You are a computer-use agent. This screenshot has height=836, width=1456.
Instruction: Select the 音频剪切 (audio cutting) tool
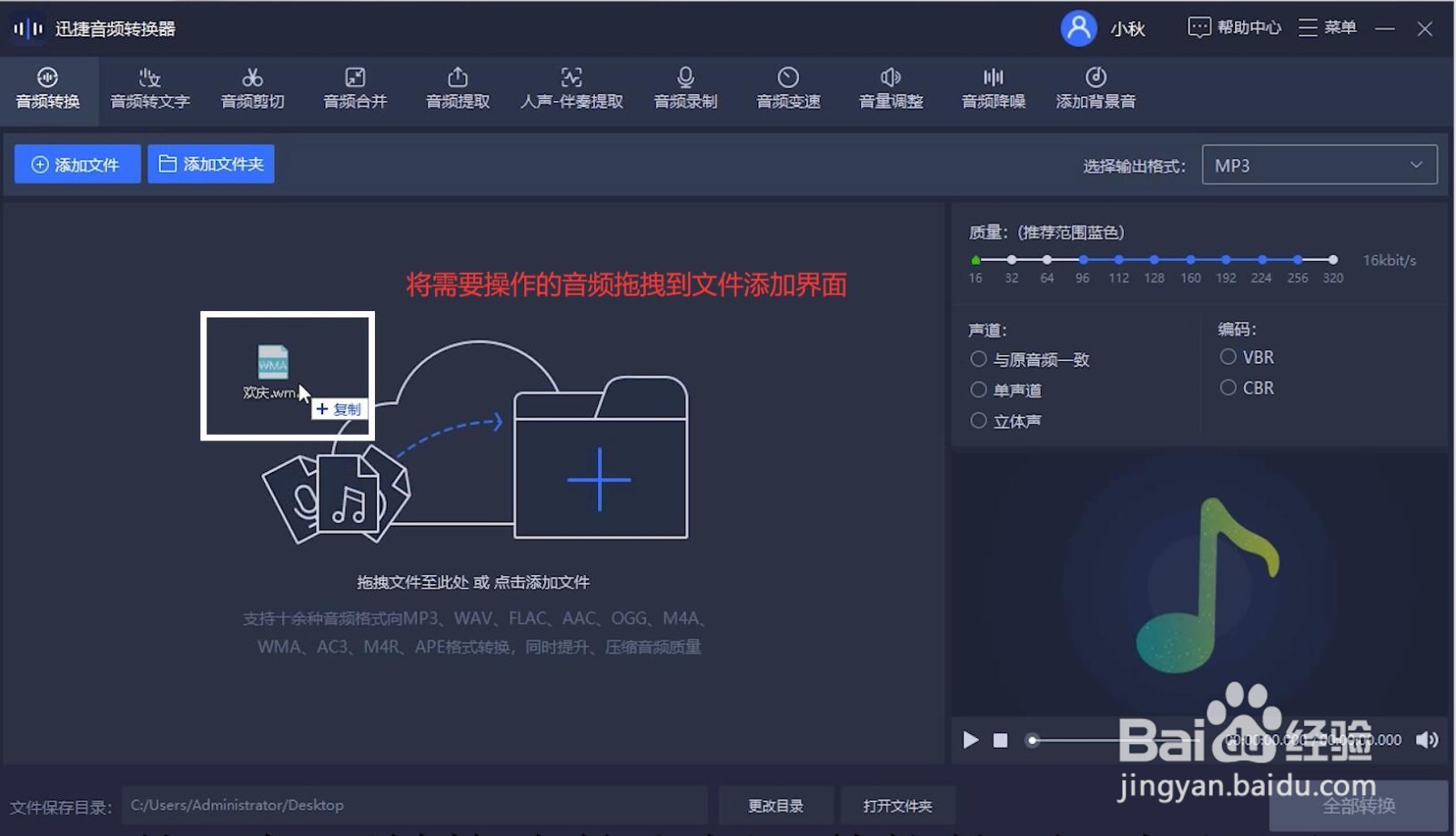pos(252,88)
